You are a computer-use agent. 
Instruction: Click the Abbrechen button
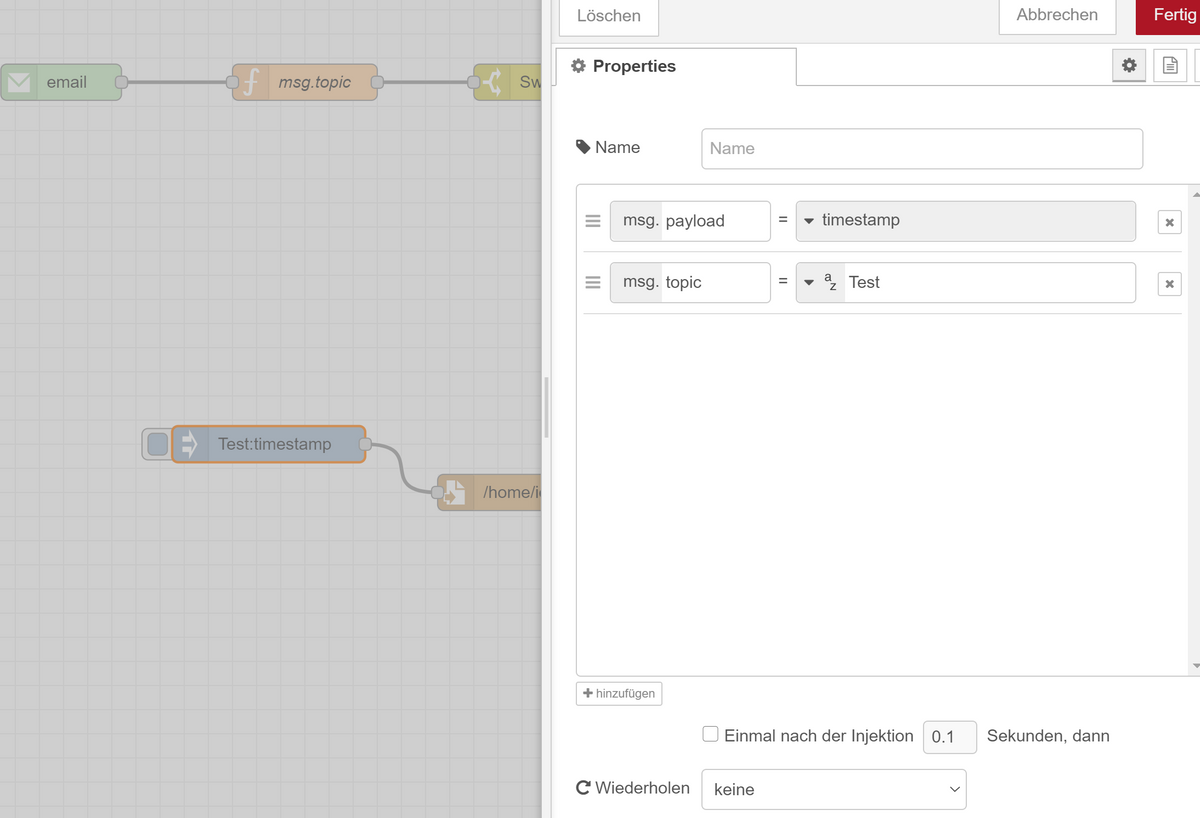[1056, 15]
